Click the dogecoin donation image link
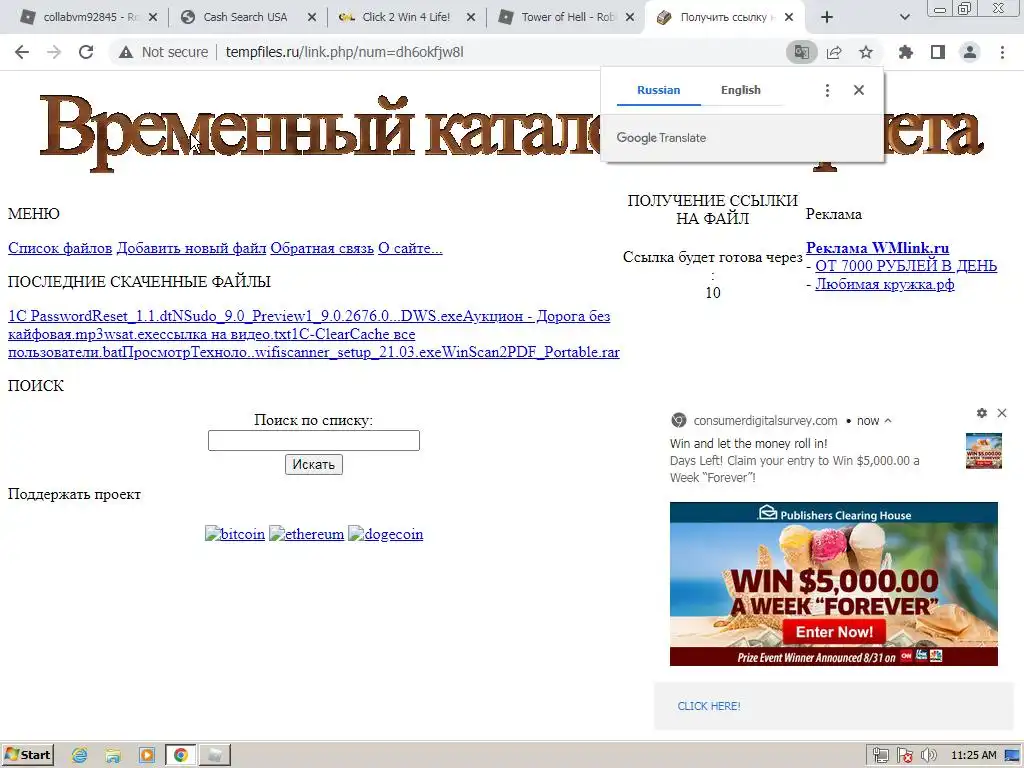 (385, 534)
